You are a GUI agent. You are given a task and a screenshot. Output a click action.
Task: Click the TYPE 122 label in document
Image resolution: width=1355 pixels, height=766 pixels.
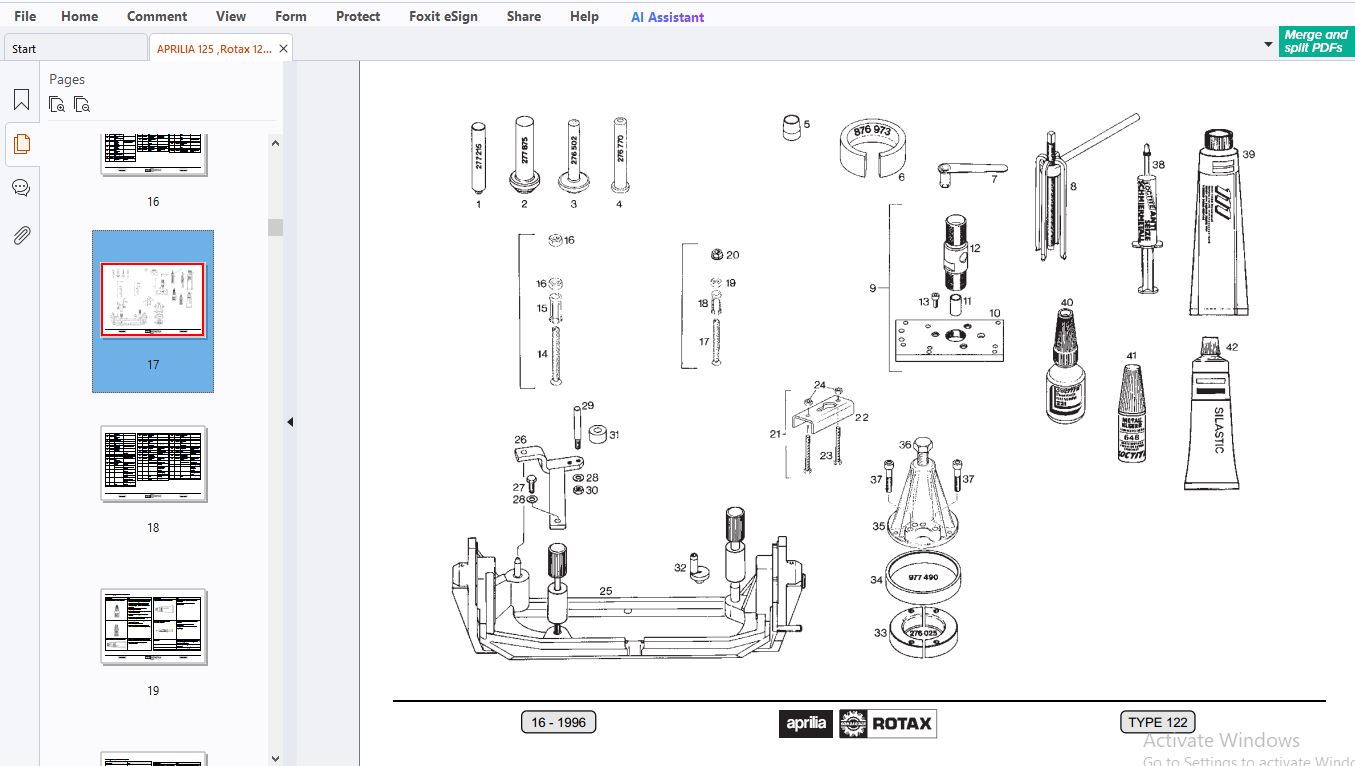(1158, 722)
